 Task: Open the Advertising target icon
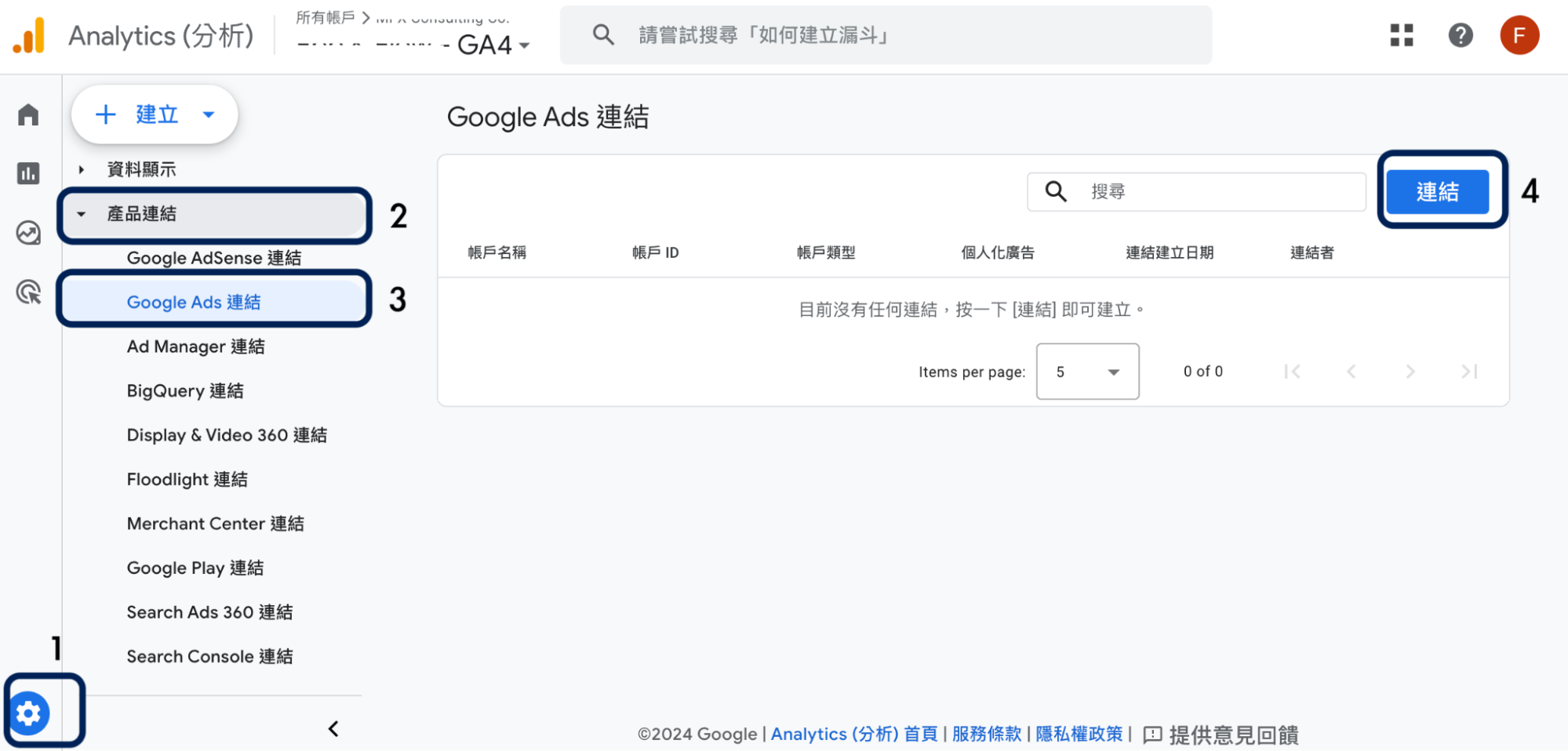point(28,292)
